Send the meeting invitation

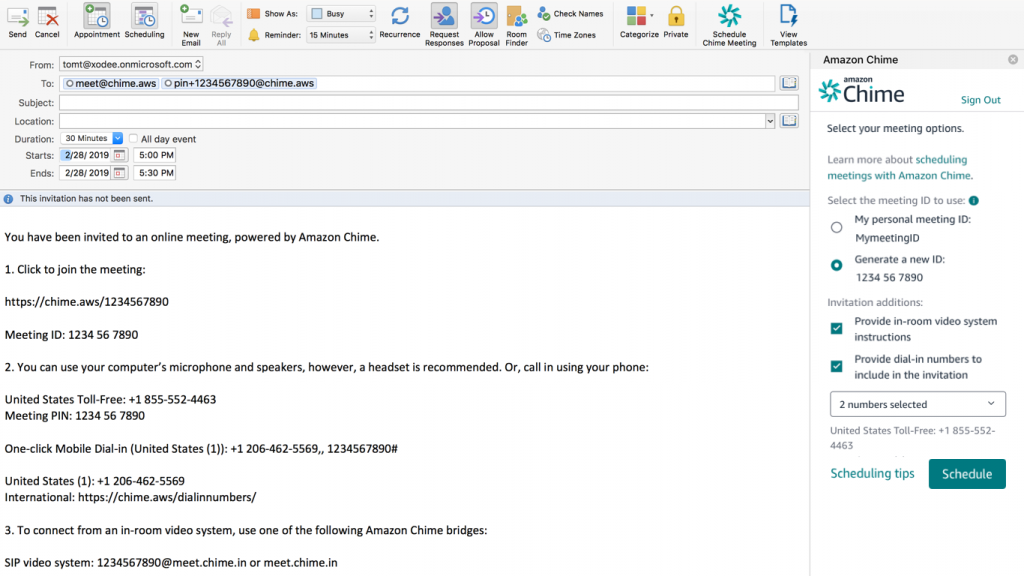(18, 22)
